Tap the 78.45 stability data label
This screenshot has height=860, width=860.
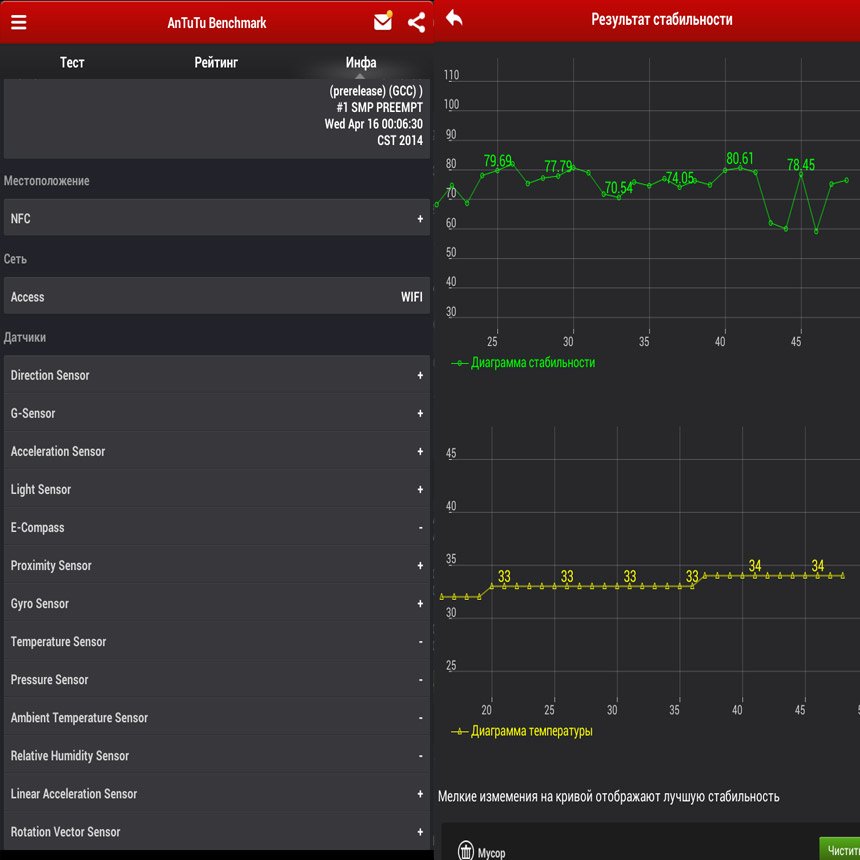(x=801, y=164)
